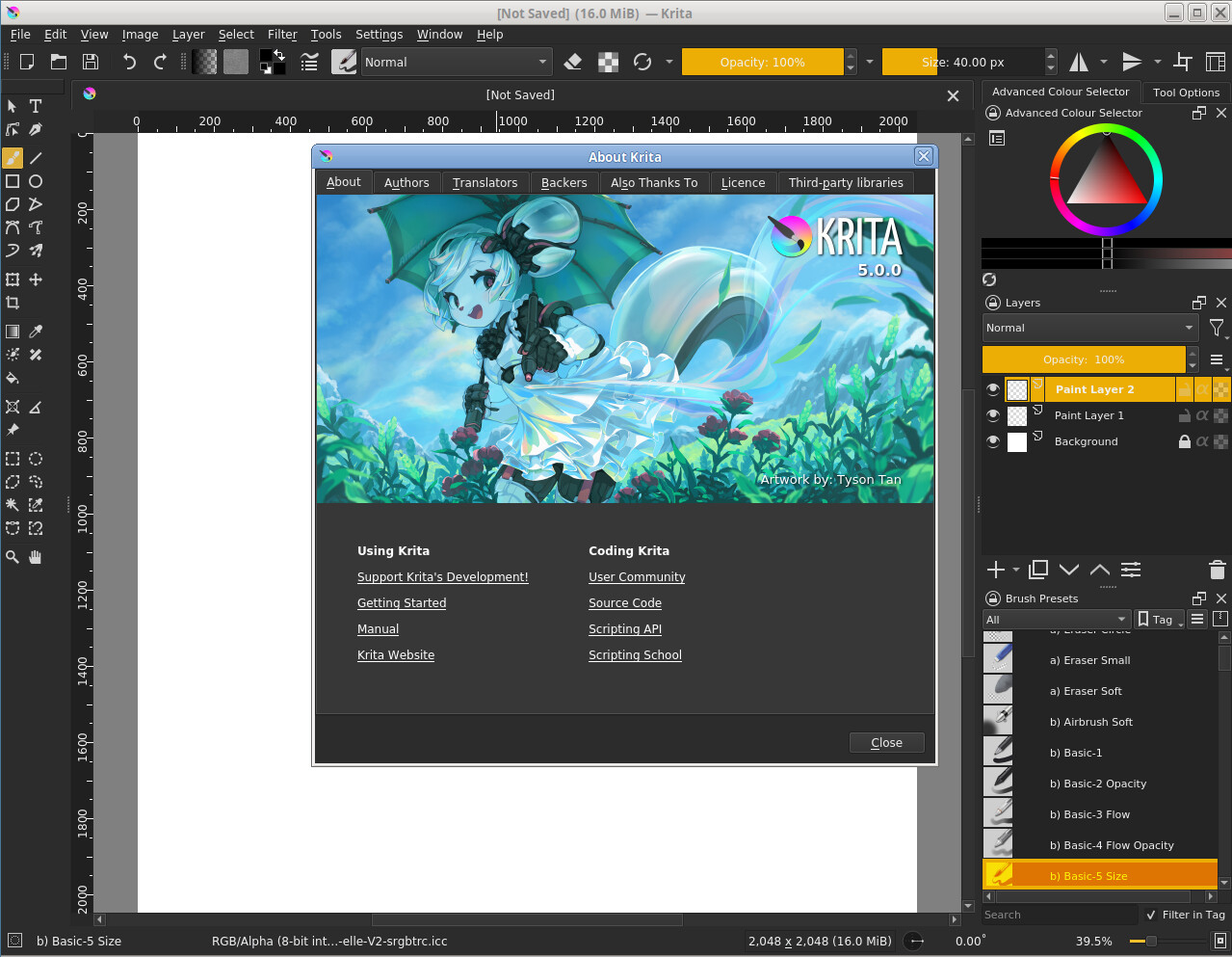Open the Layer menu
Screen dimensions: 1232x957
tap(188, 34)
